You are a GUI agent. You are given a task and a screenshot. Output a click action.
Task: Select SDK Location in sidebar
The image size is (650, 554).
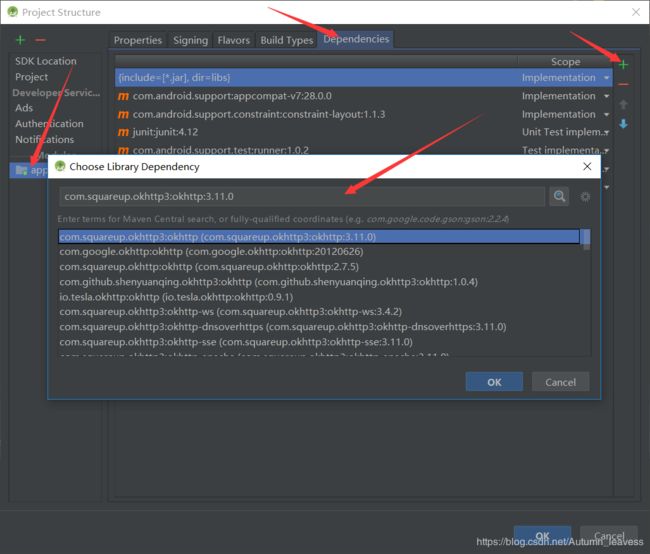[46, 61]
